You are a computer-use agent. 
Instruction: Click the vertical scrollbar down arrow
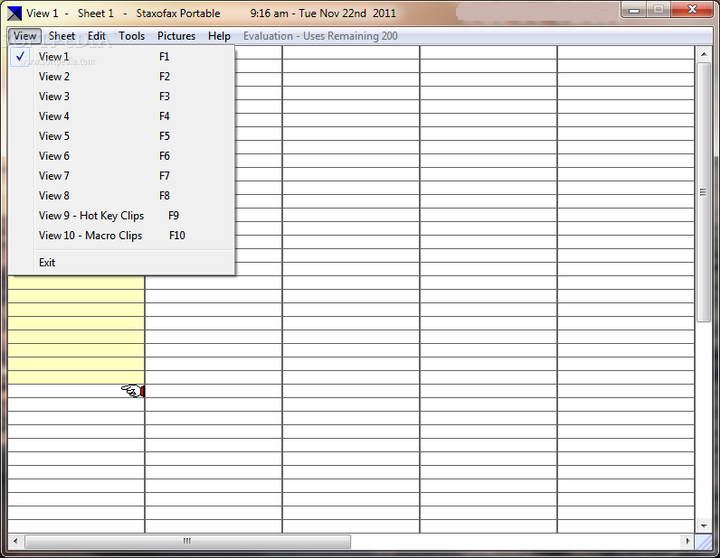pyautogui.click(x=703, y=525)
